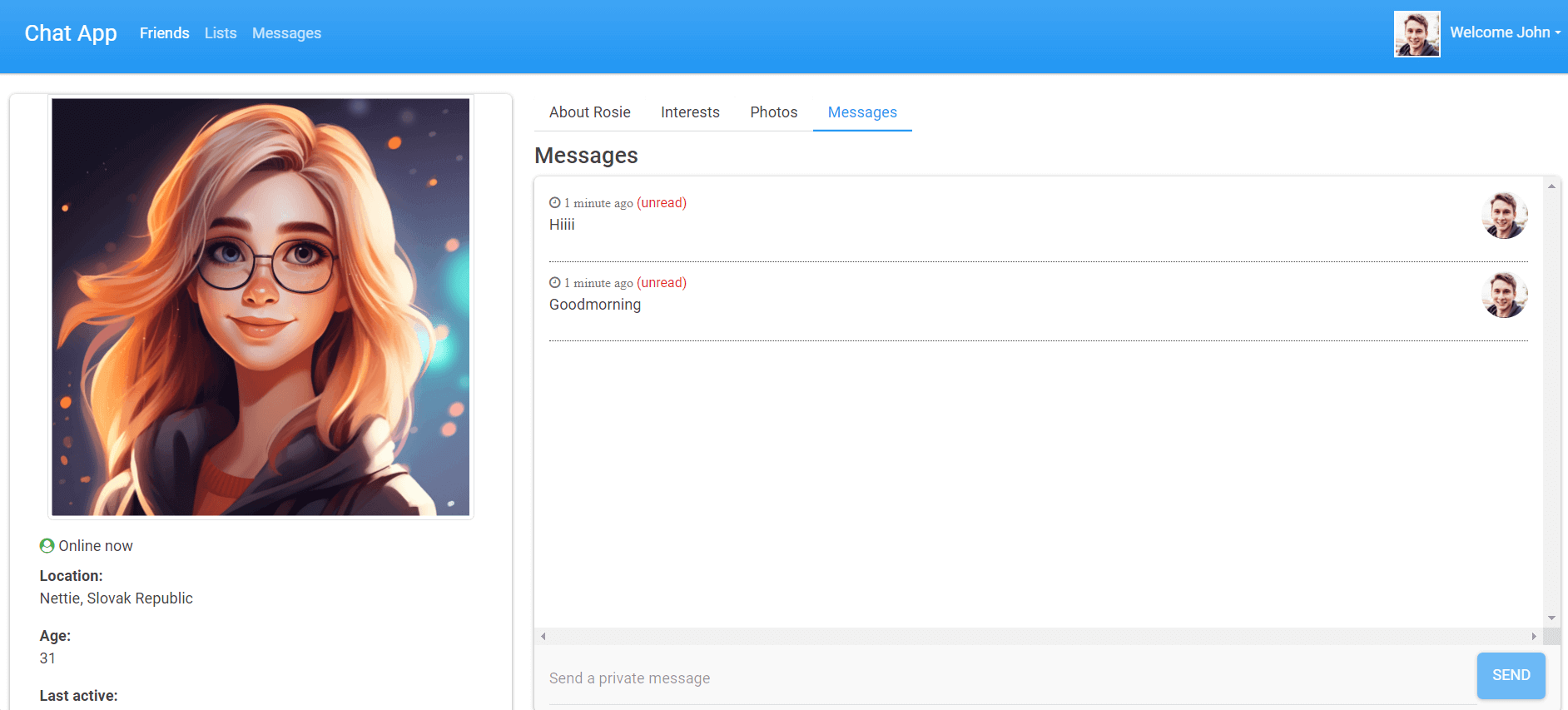1568x710 pixels.
Task: Open the Interests tab
Action: click(x=690, y=112)
